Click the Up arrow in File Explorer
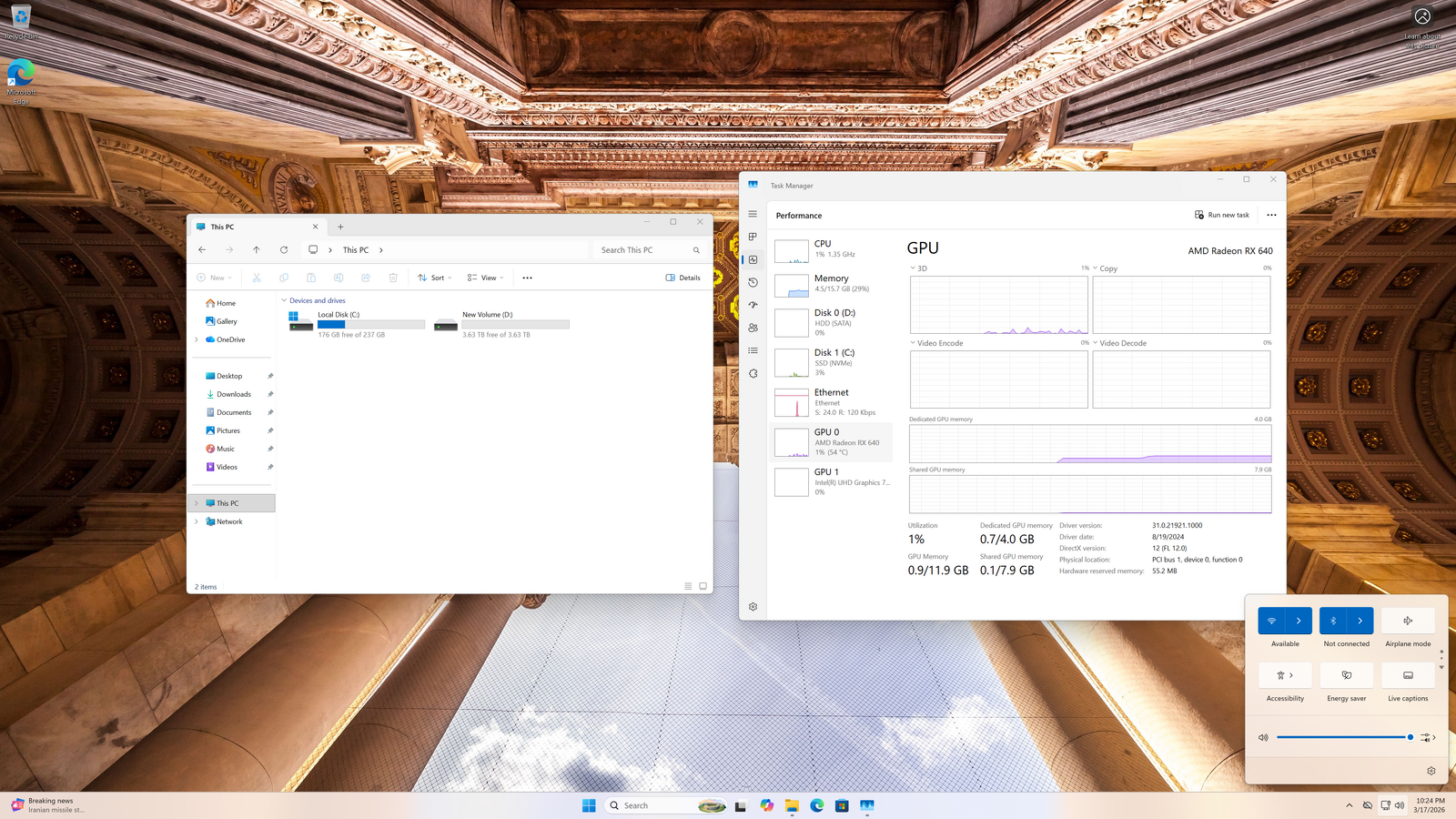1456x819 pixels. [x=257, y=249]
